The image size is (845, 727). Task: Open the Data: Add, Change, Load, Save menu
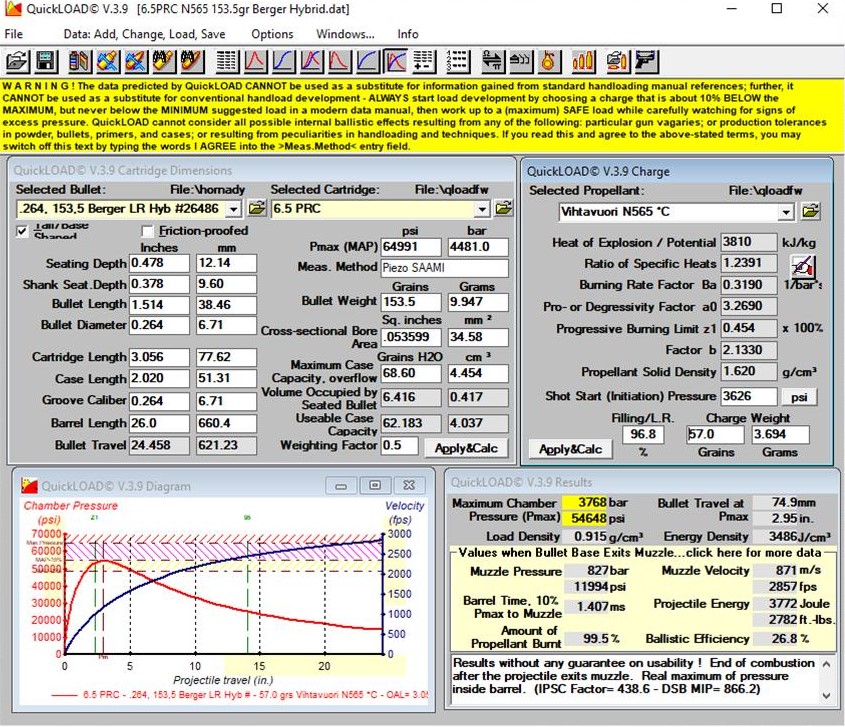144,34
